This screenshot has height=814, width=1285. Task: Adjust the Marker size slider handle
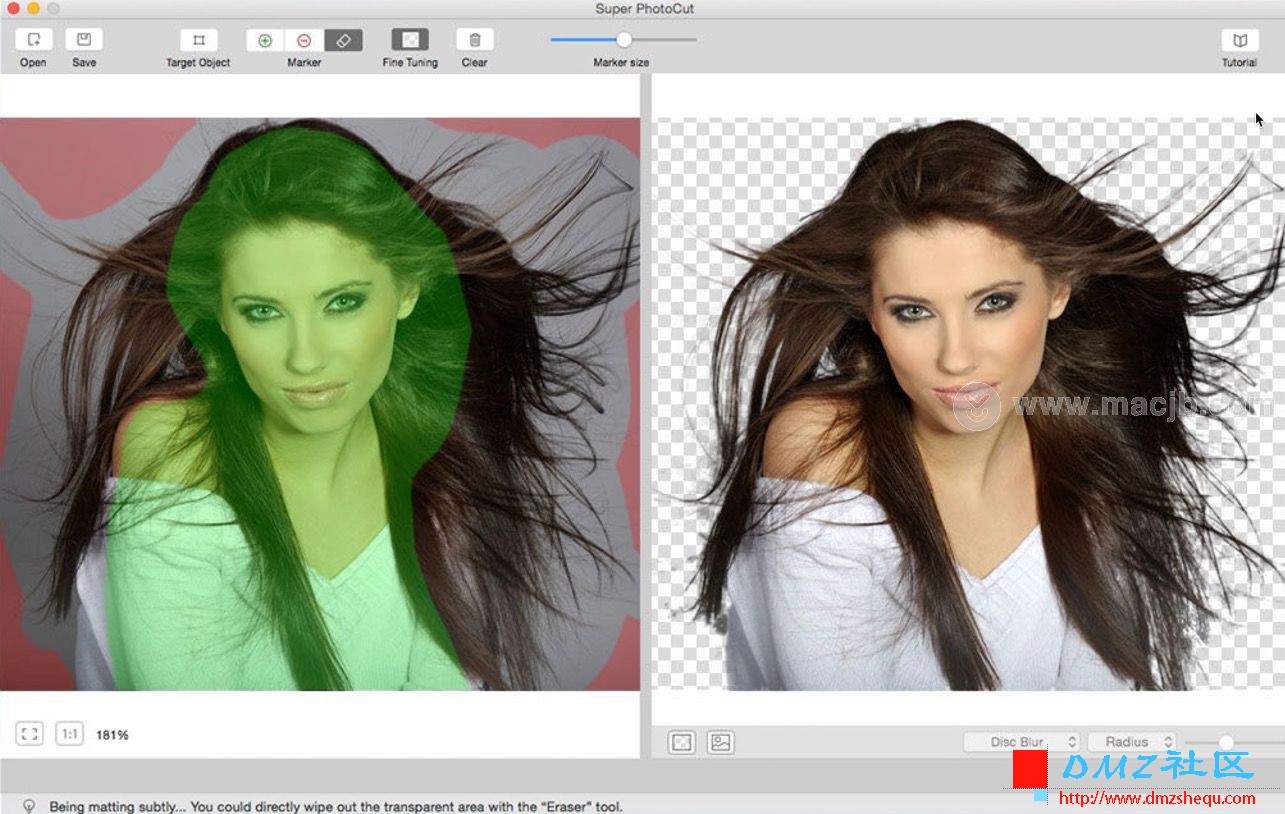click(624, 39)
